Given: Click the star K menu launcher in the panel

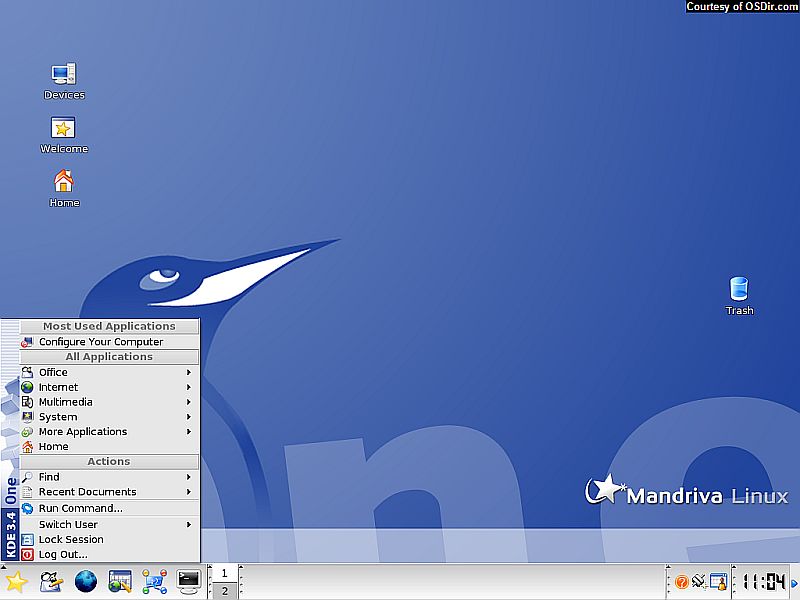Looking at the screenshot, I should tap(16, 582).
